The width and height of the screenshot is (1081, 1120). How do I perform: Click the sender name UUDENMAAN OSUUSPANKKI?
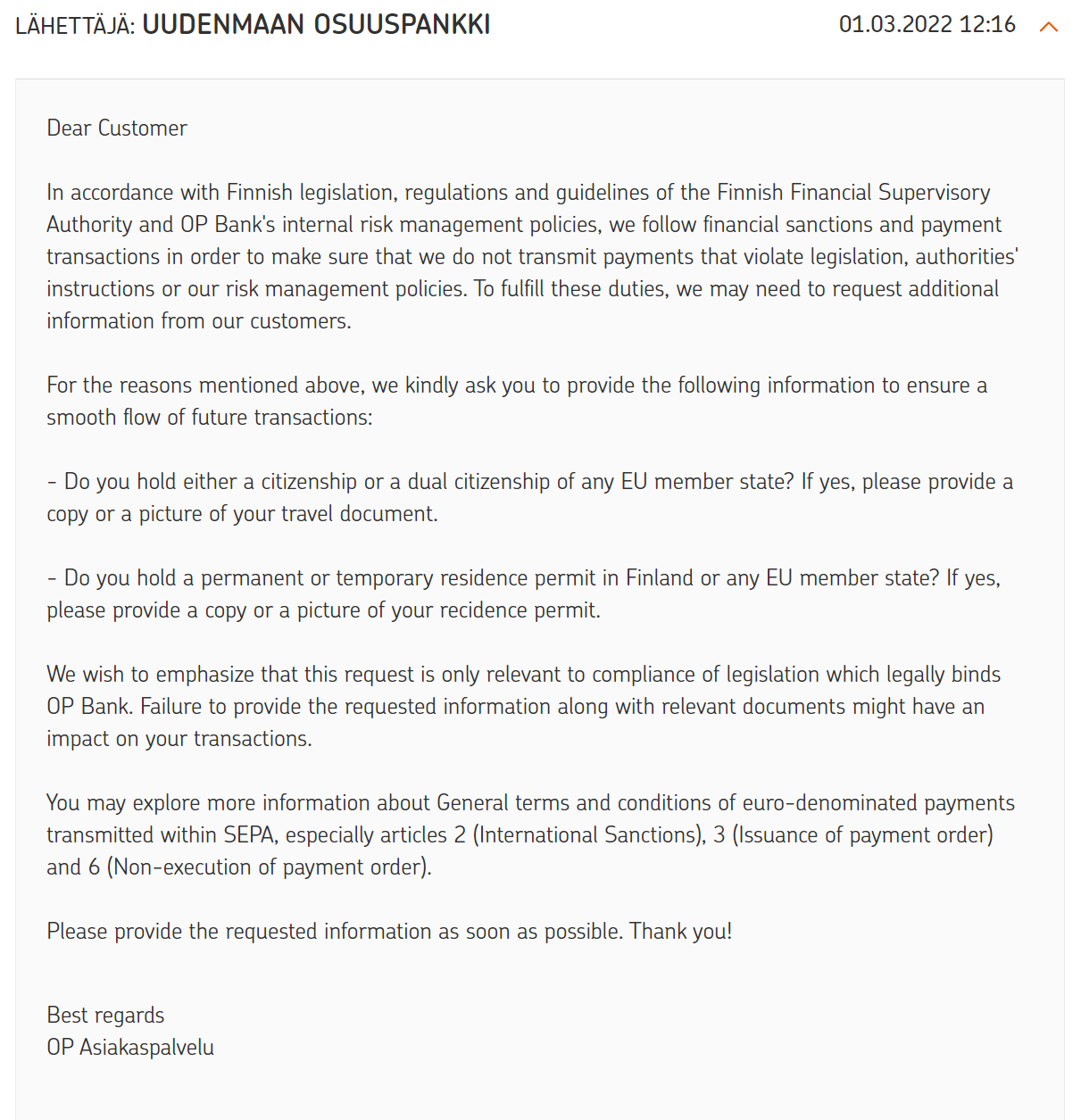[316, 24]
